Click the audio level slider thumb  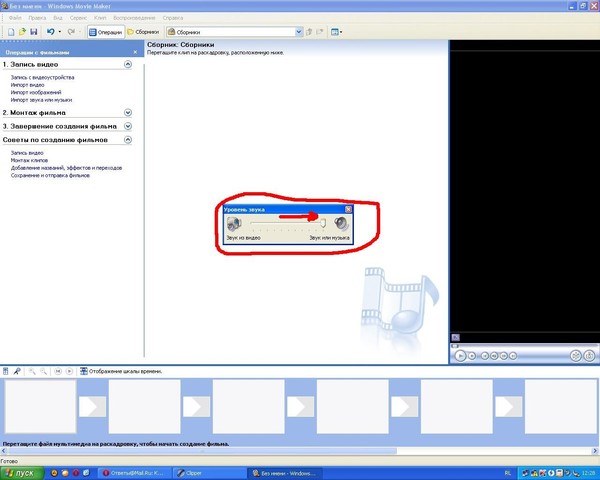pos(323,223)
